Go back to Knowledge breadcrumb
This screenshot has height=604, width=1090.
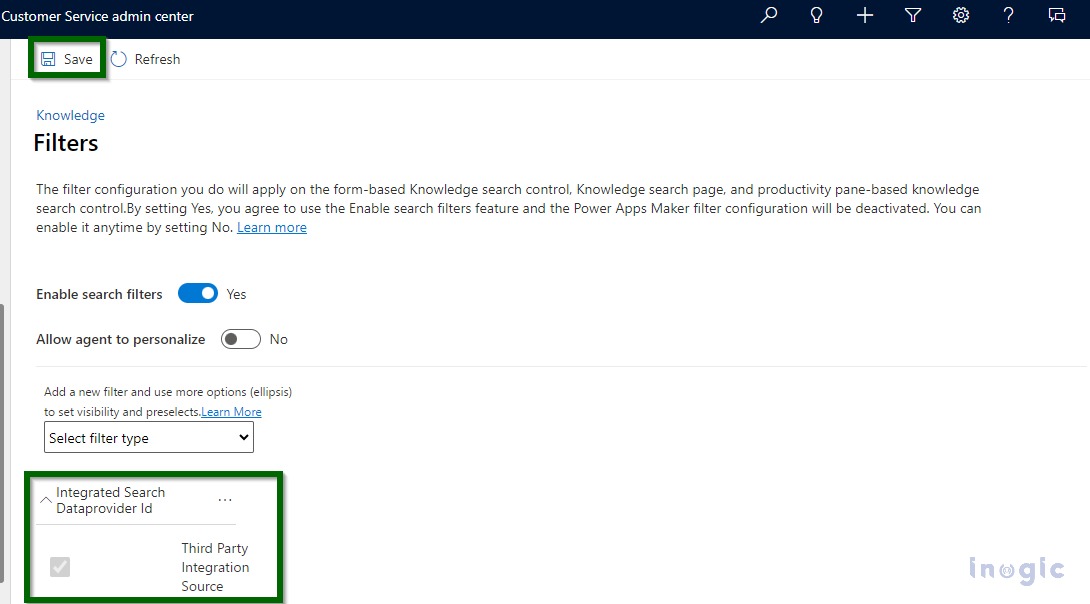coord(70,115)
